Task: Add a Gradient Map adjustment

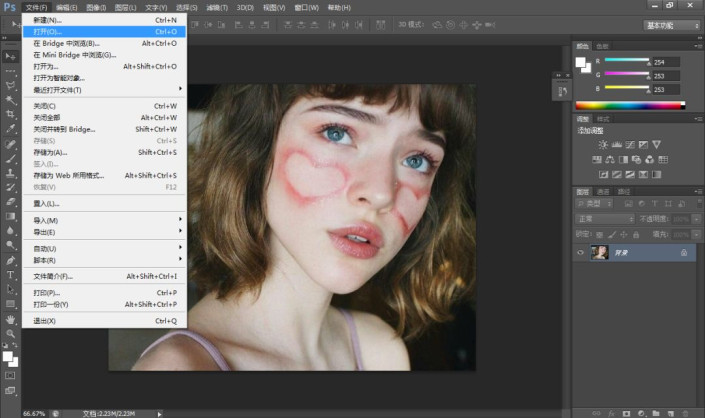Action: pos(657,174)
